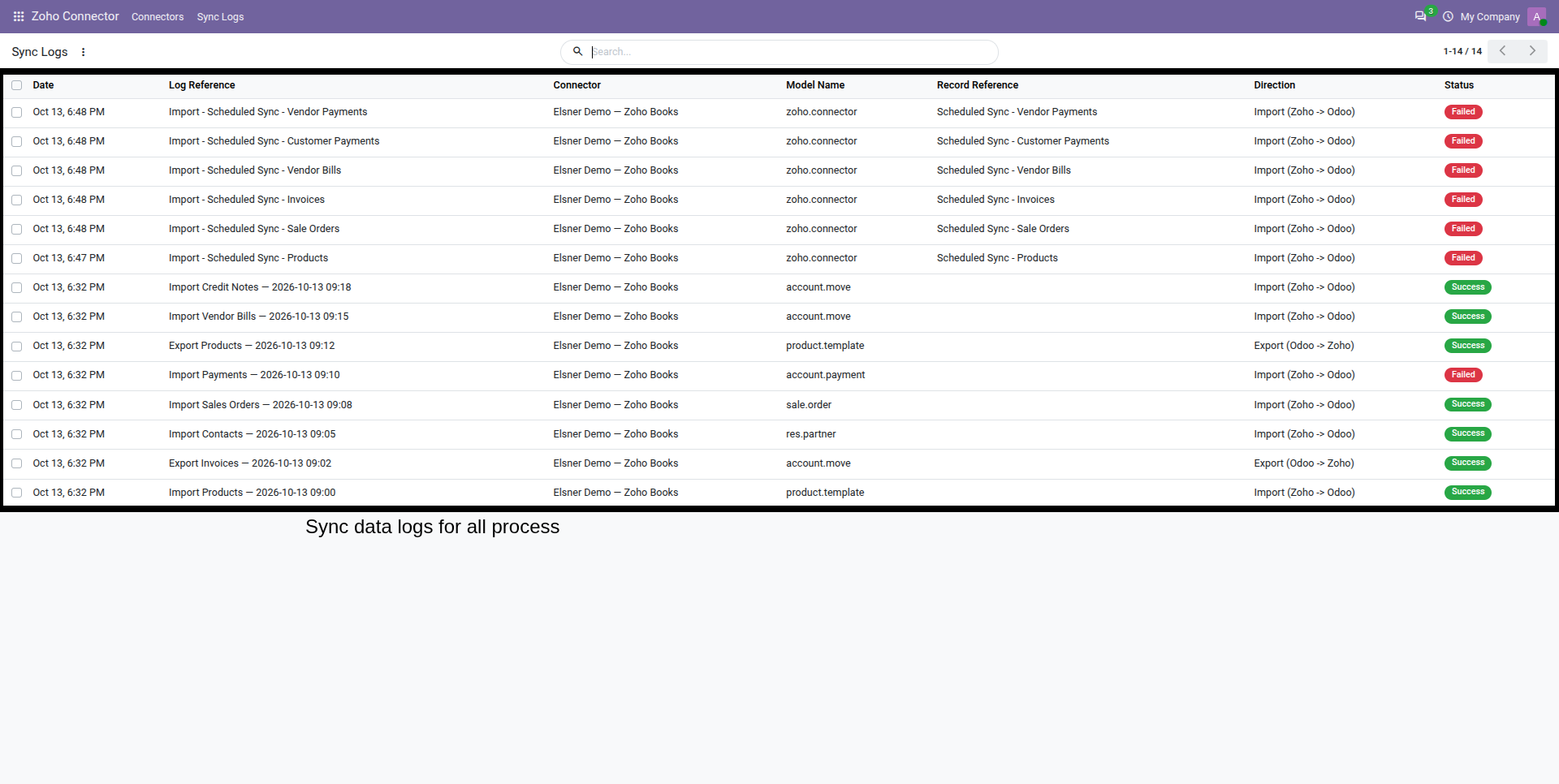
Task: Sort by the Status column header
Action: coord(1458,85)
